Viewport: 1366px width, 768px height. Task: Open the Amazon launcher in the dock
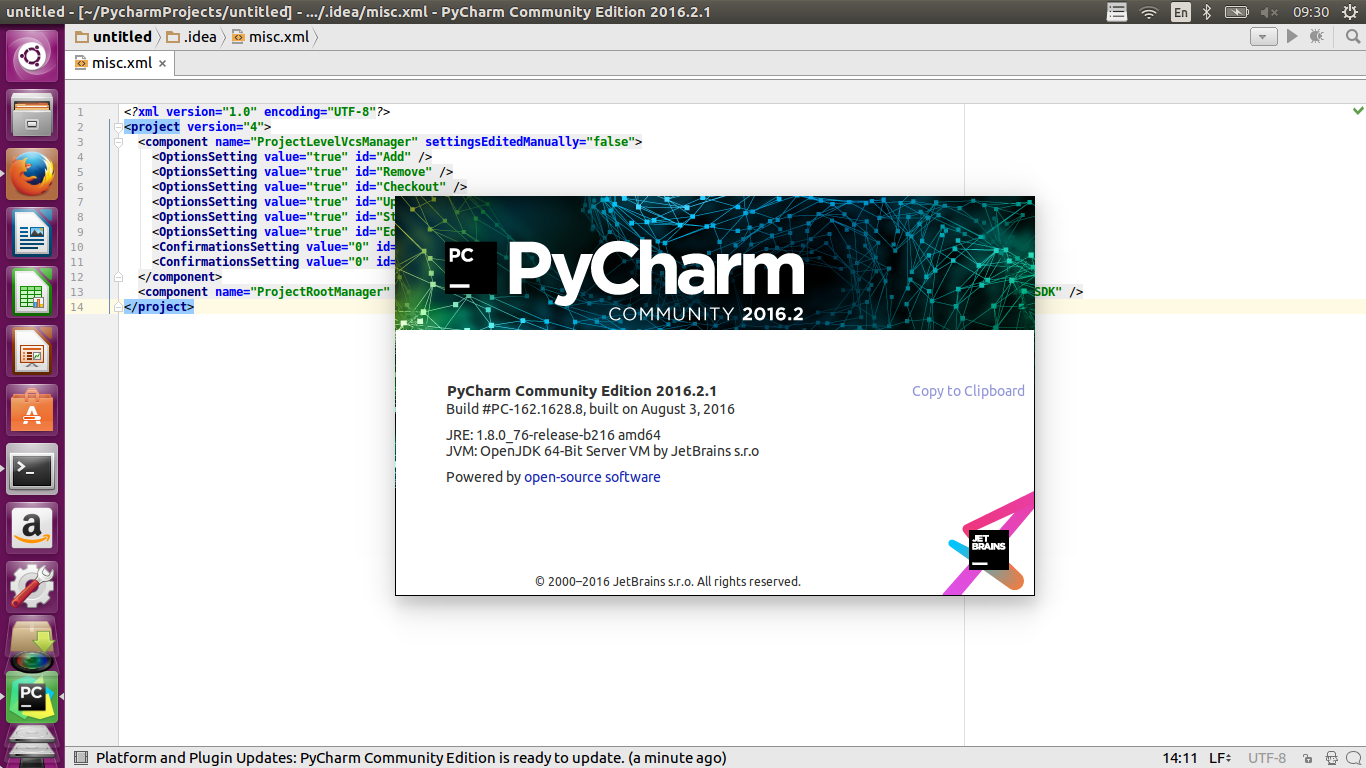(33, 528)
